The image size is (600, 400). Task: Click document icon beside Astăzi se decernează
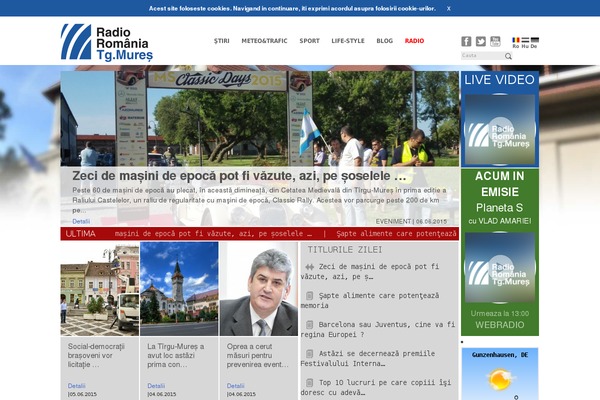tap(310, 354)
